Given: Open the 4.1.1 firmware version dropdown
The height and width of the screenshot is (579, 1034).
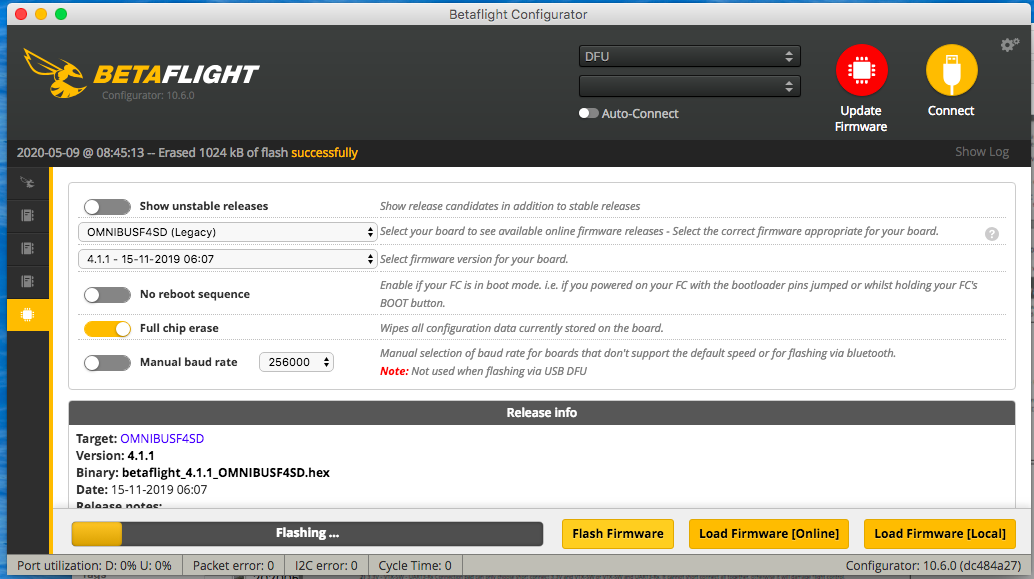Looking at the screenshot, I should point(228,259).
